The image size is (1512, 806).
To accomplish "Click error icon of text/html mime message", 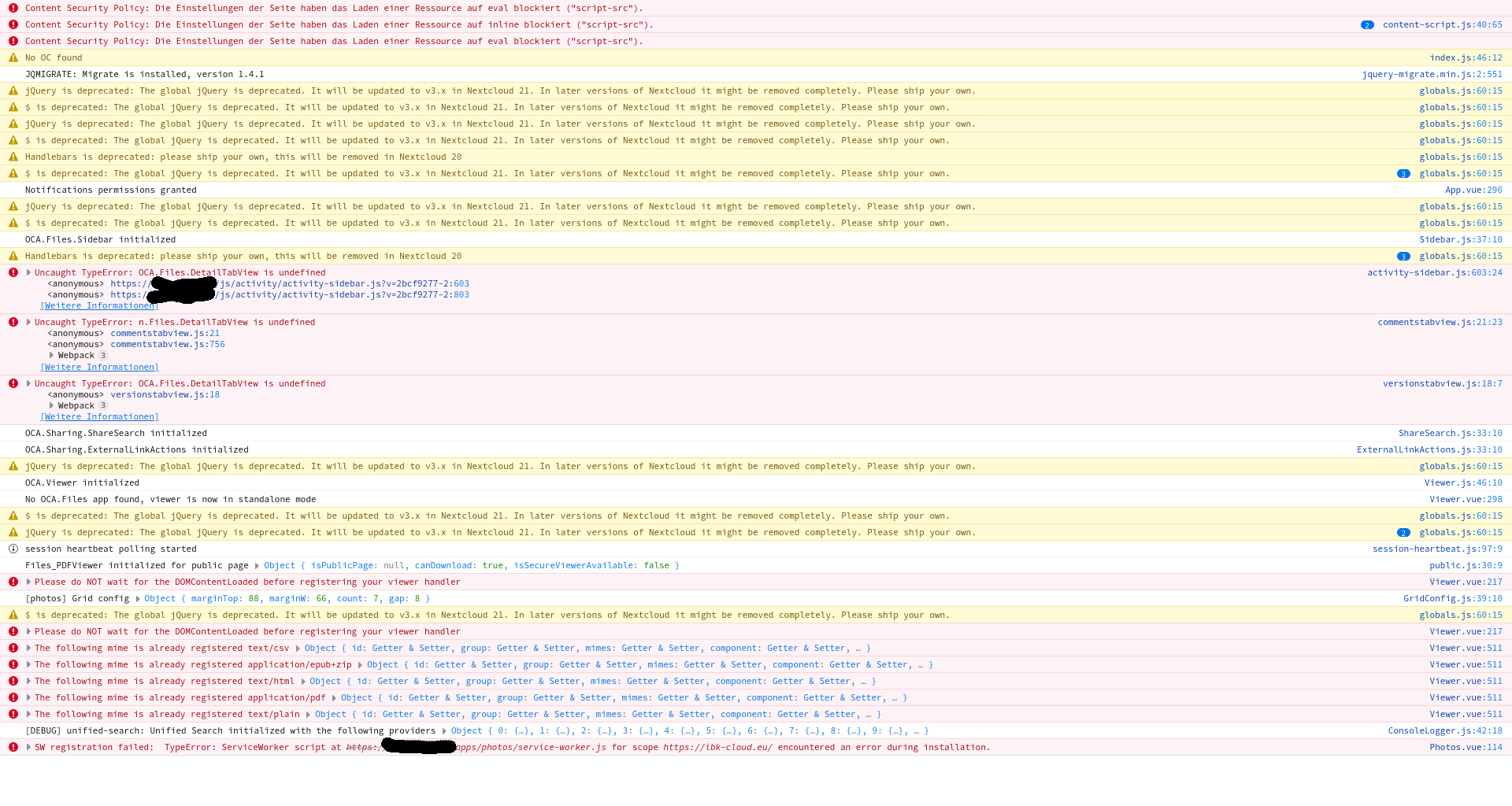I will click(13, 681).
